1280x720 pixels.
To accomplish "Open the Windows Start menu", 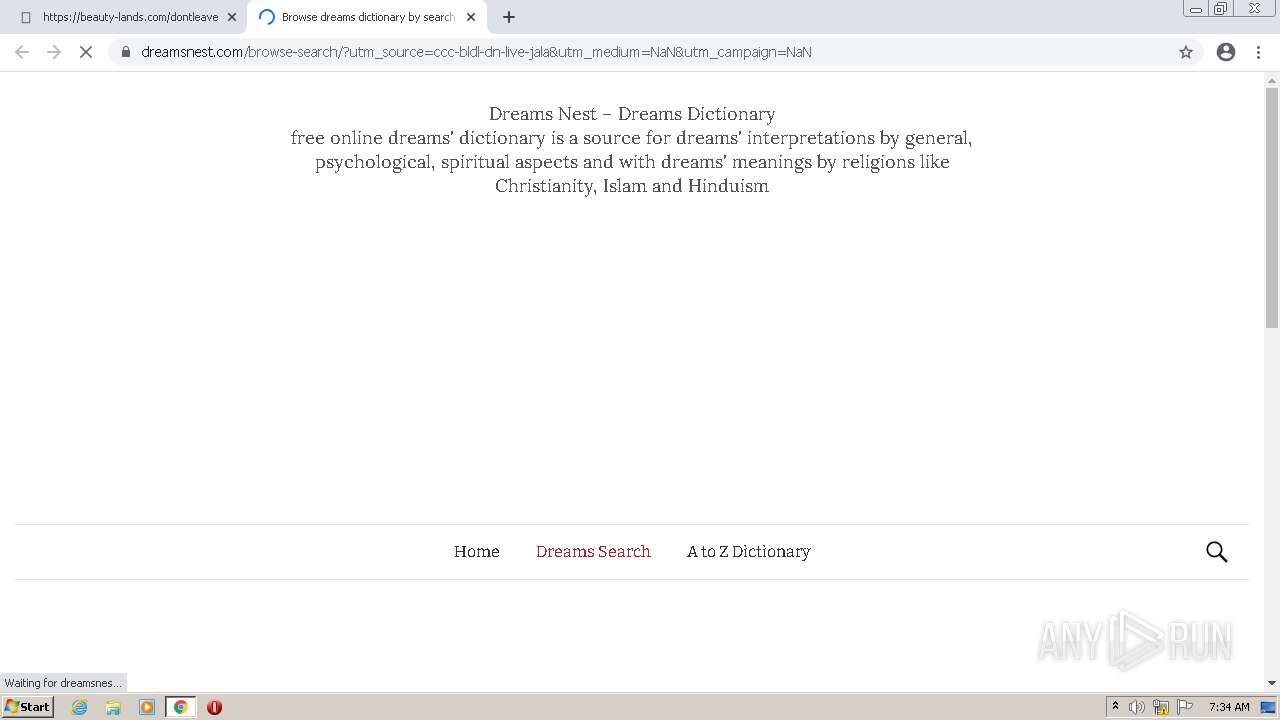I will 28,707.
